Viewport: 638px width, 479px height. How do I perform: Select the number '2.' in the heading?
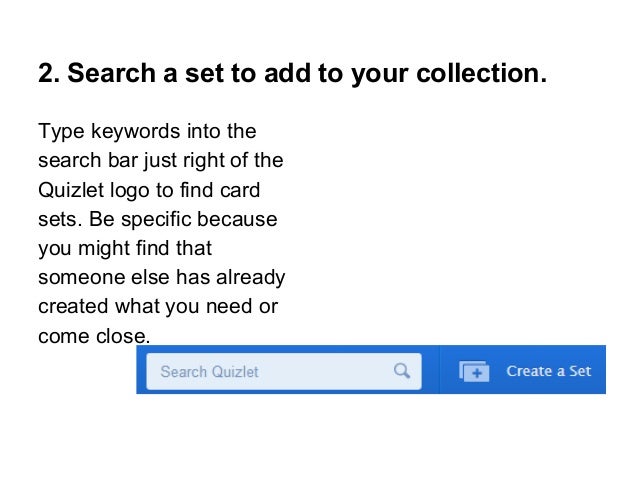[x=49, y=73]
